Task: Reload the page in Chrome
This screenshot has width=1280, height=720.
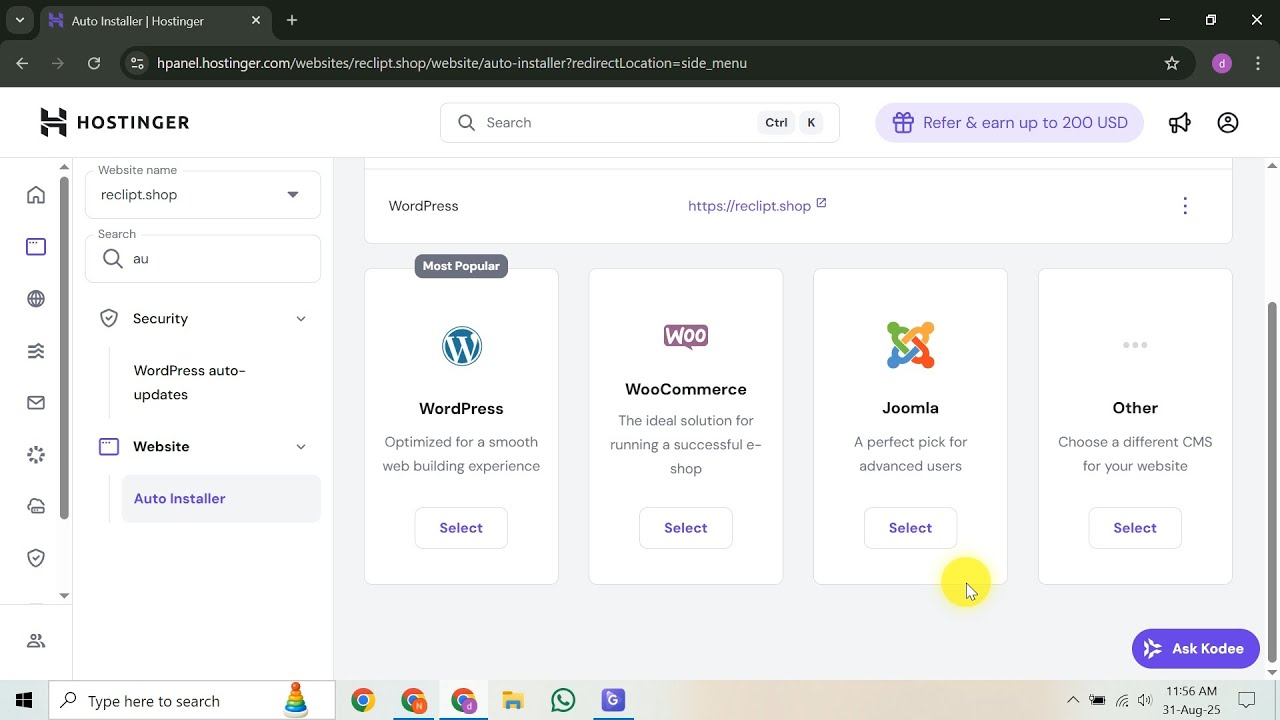Action: pyautogui.click(x=94, y=63)
